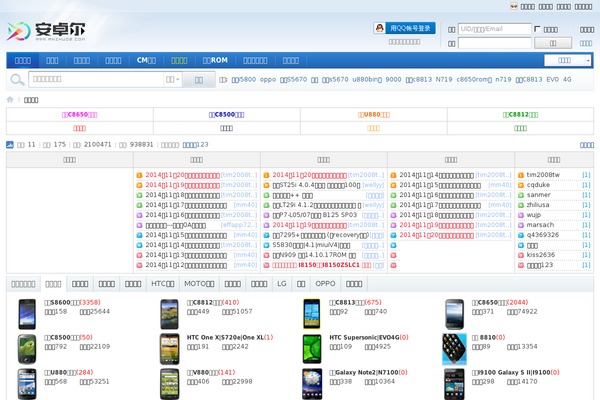Screen dimensions: 600x400
Task: Click the rank icon beside wujp
Action: (521, 215)
